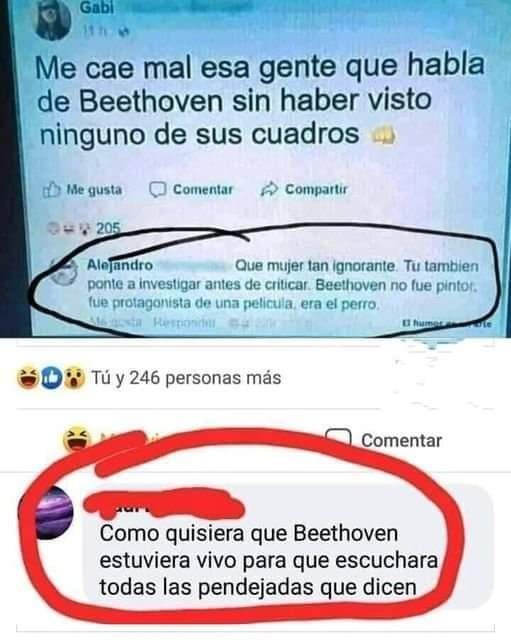View the 205 reactions count

pyautogui.click(x=108, y=228)
